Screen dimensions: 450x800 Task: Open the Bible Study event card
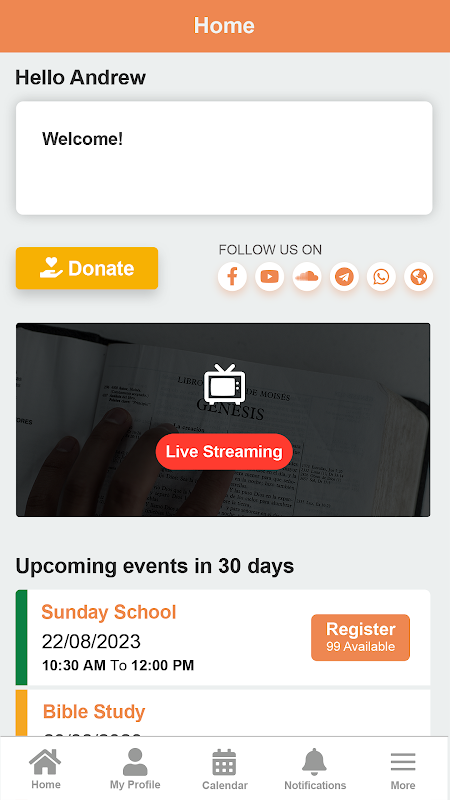(223, 713)
